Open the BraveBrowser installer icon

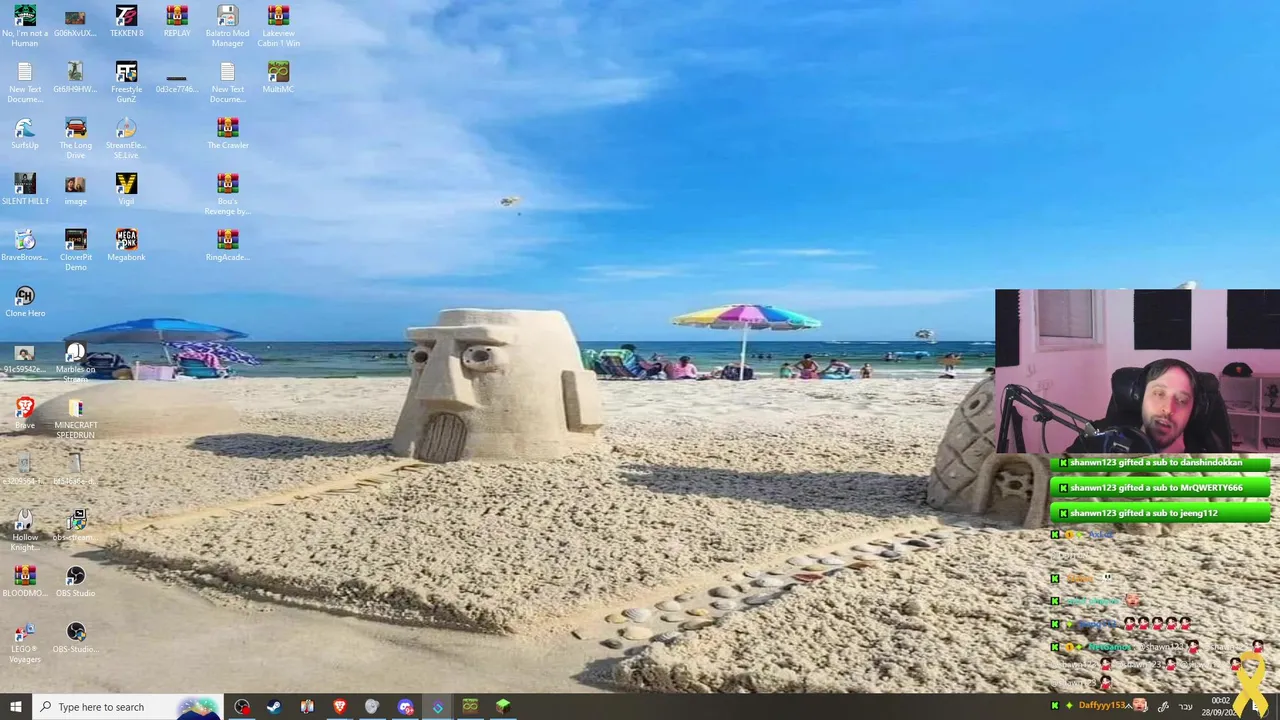(25, 245)
